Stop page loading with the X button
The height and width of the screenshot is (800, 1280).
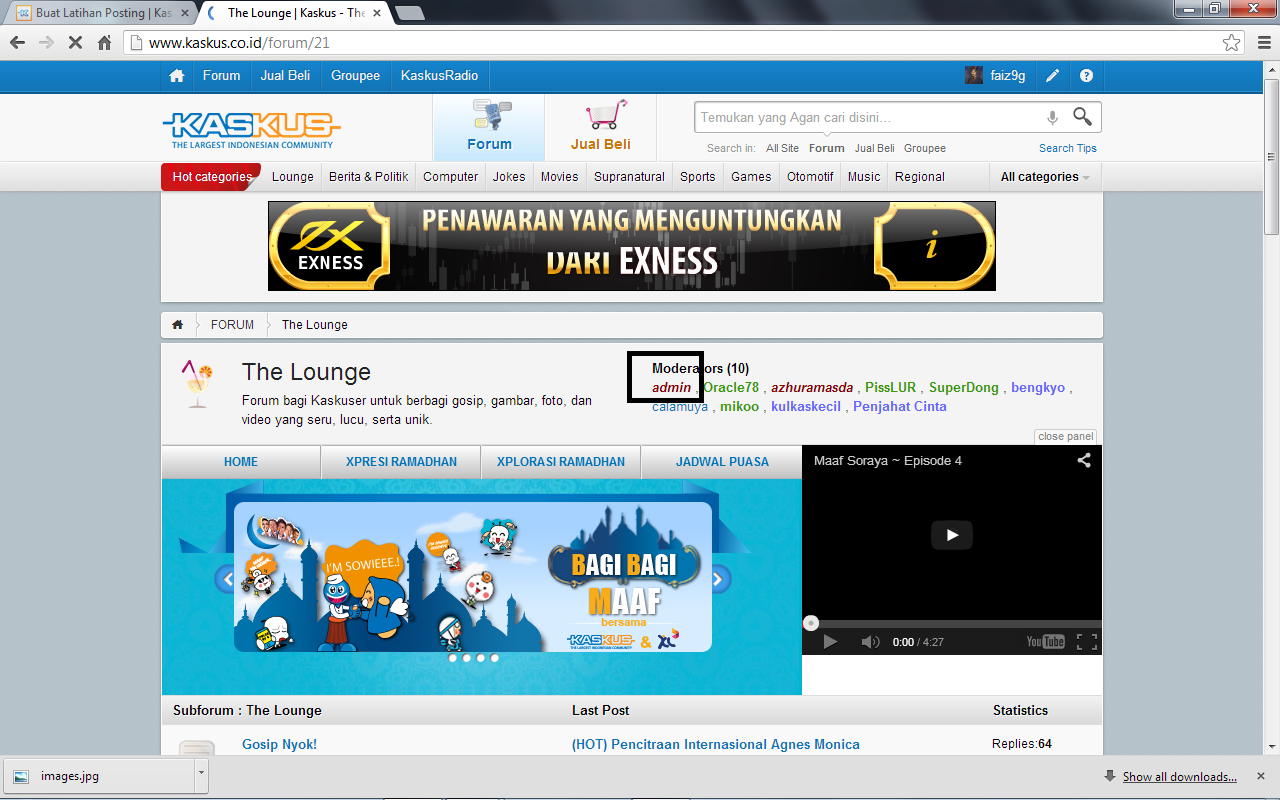pos(75,43)
